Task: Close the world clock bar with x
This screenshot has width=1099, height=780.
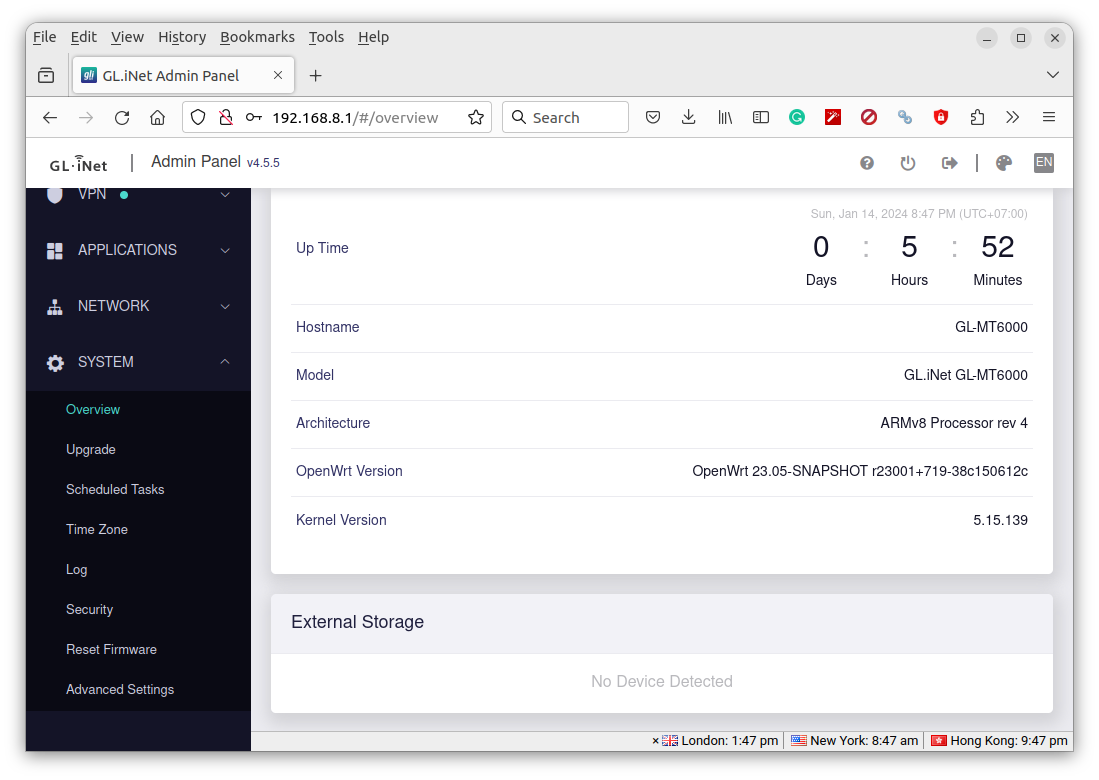Action: (x=655, y=741)
